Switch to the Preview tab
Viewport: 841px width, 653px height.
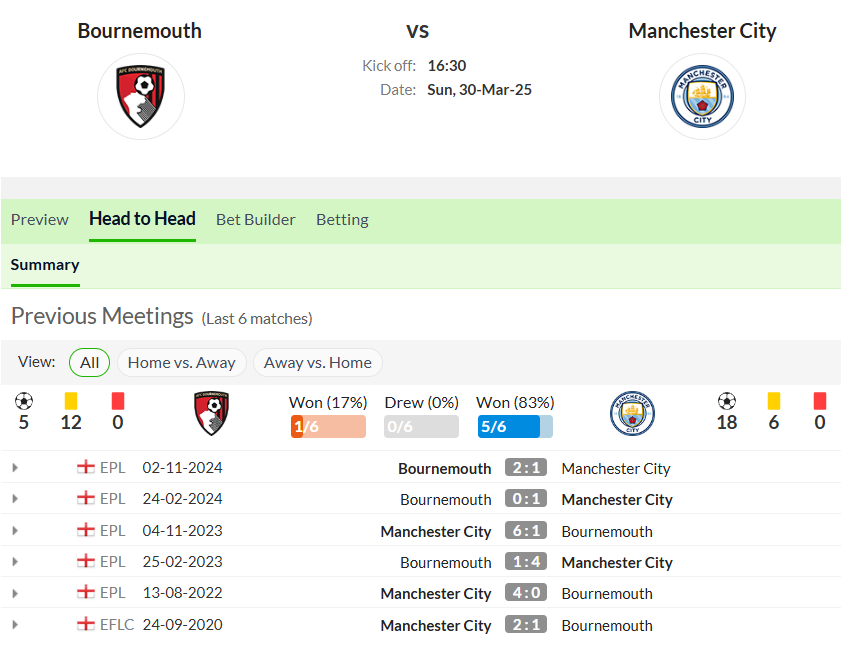pyautogui.click(x=40, y=220)
